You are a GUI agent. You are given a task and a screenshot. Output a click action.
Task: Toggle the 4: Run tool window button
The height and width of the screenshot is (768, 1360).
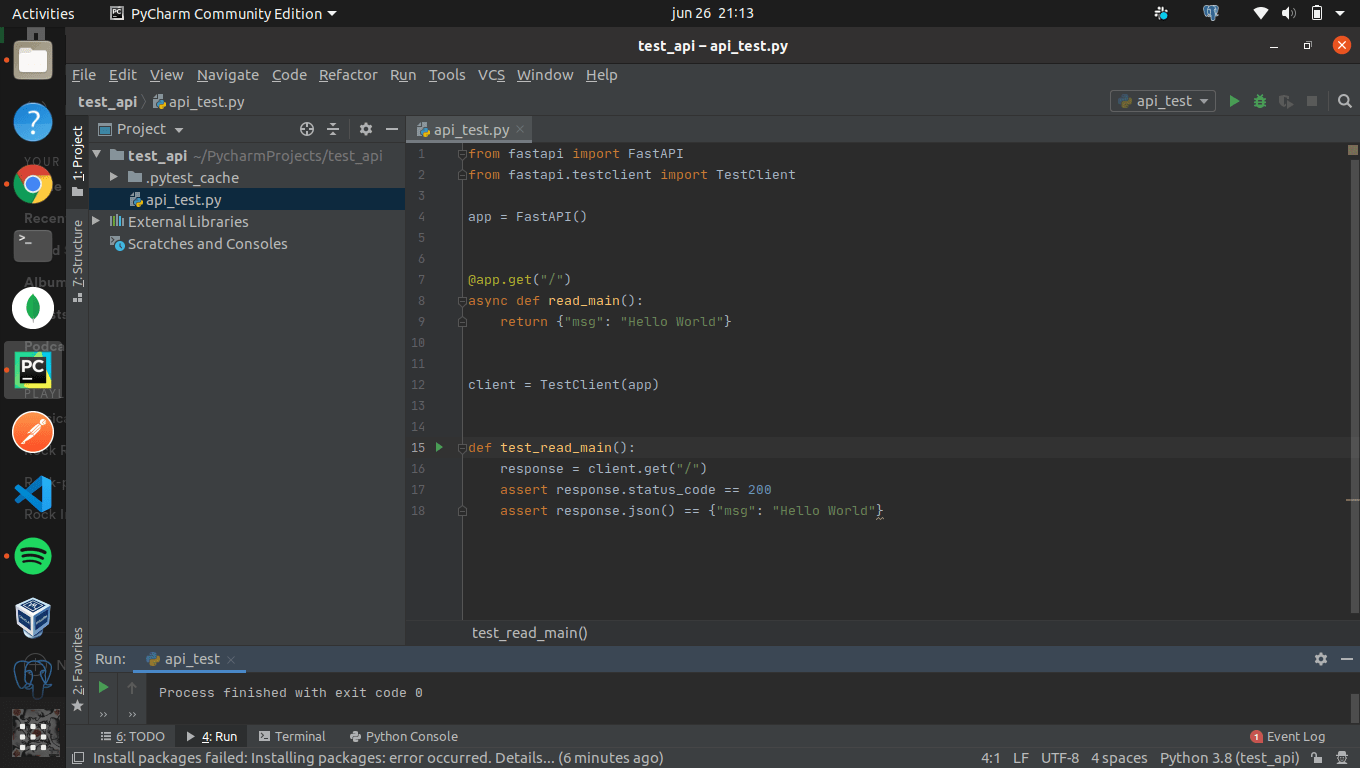212,736
